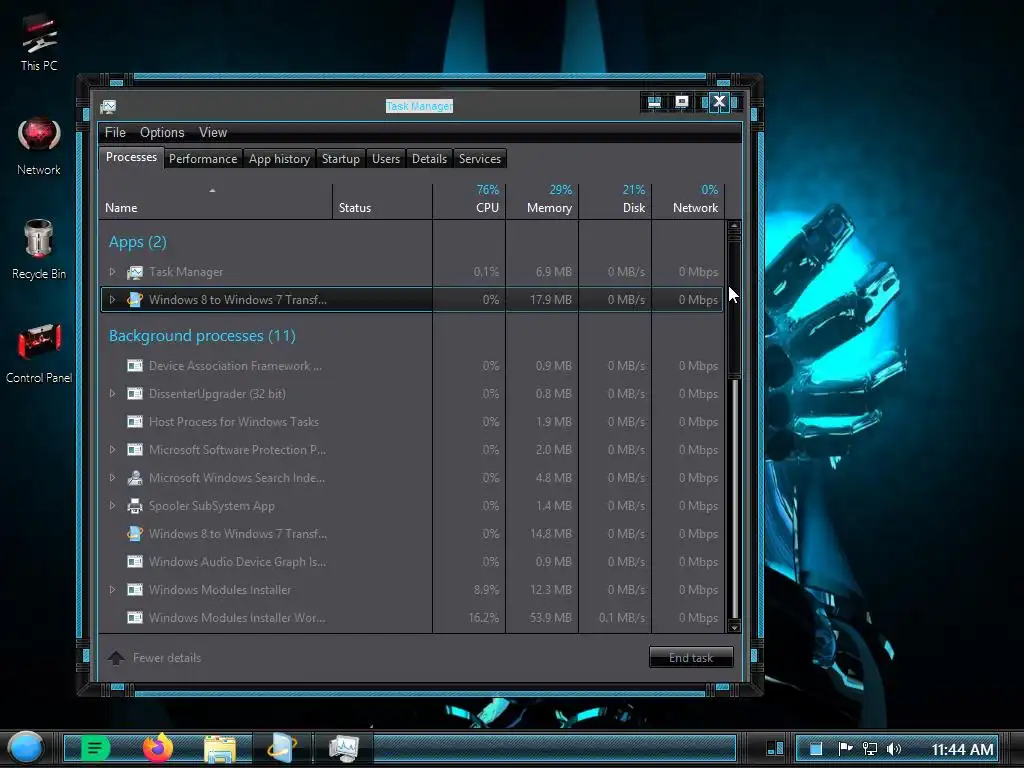Sort processes by Memory column

pyautogui.click(x=542, y=201)
